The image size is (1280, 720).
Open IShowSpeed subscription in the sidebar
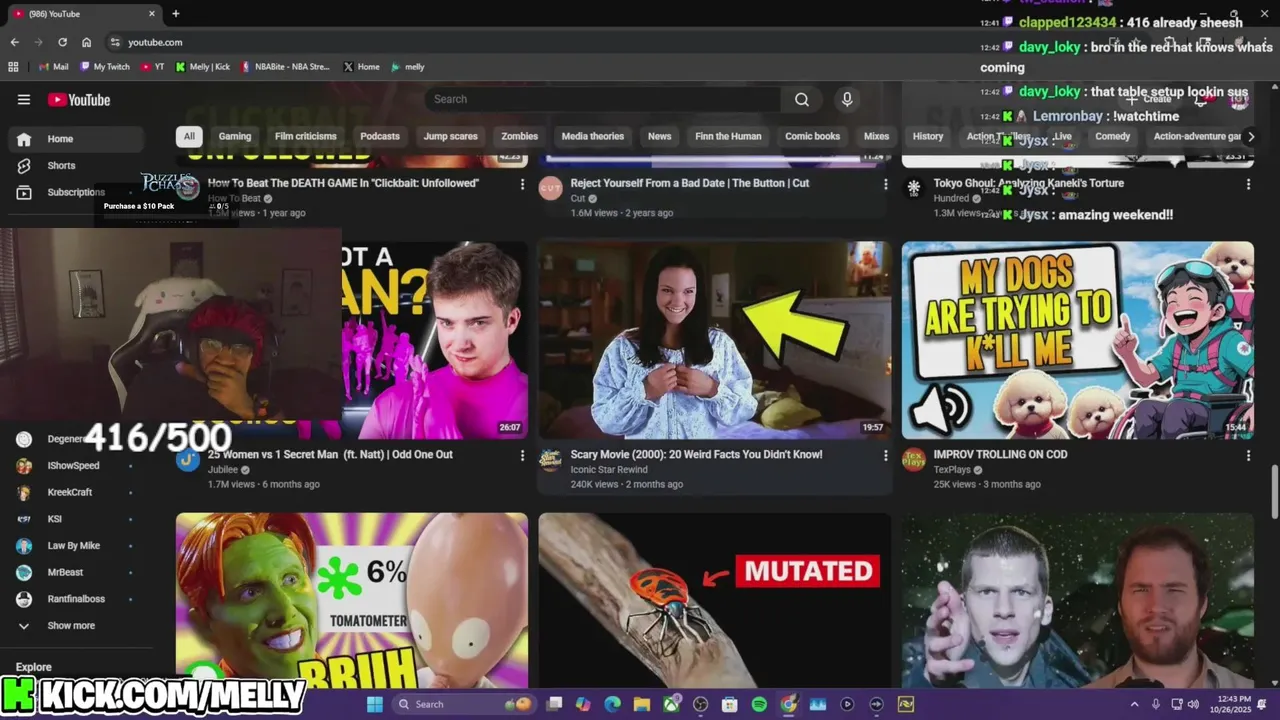75,465
